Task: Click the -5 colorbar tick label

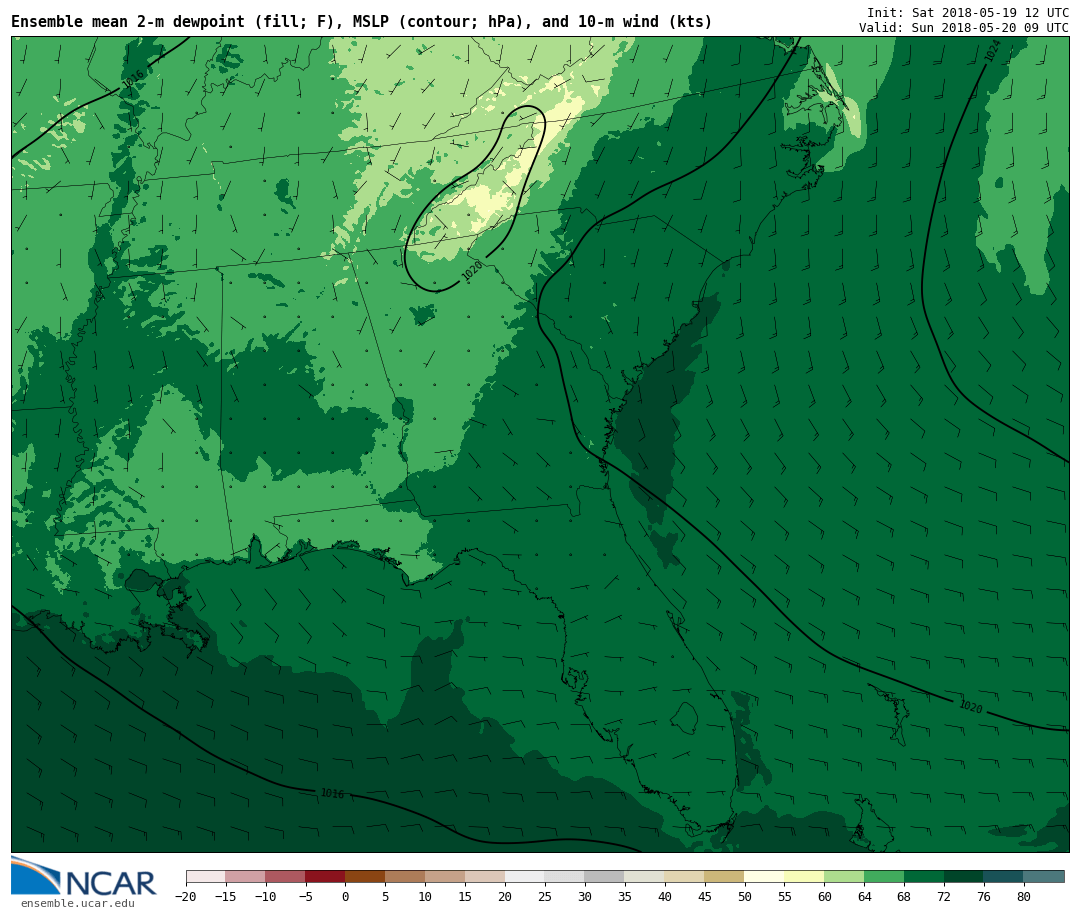Action: (x=307, y=896)
